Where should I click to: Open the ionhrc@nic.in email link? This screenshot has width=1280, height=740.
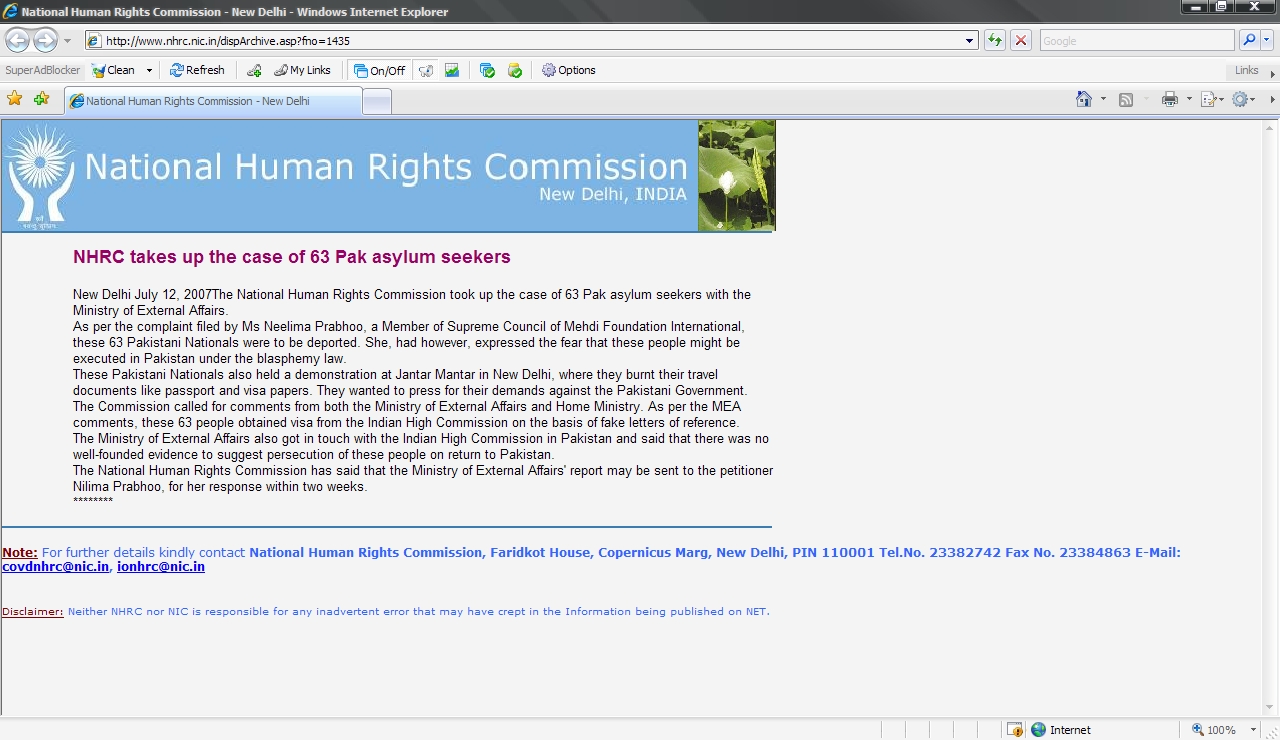(x=161, y=567)
